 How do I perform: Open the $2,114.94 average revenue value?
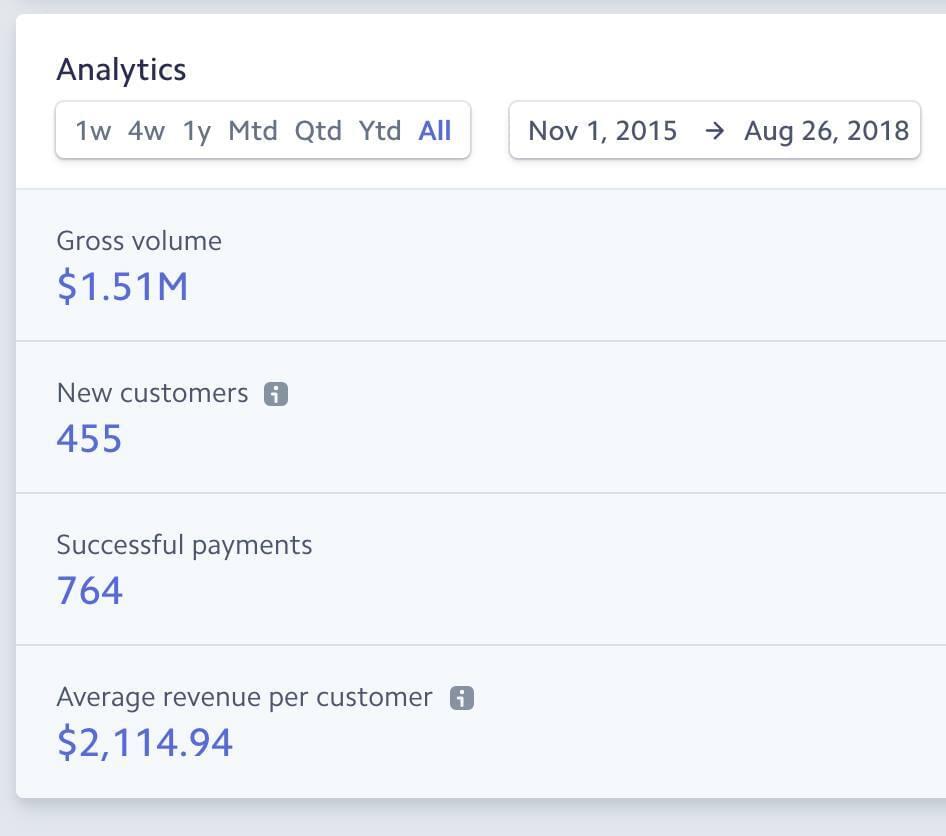[145, 743]
